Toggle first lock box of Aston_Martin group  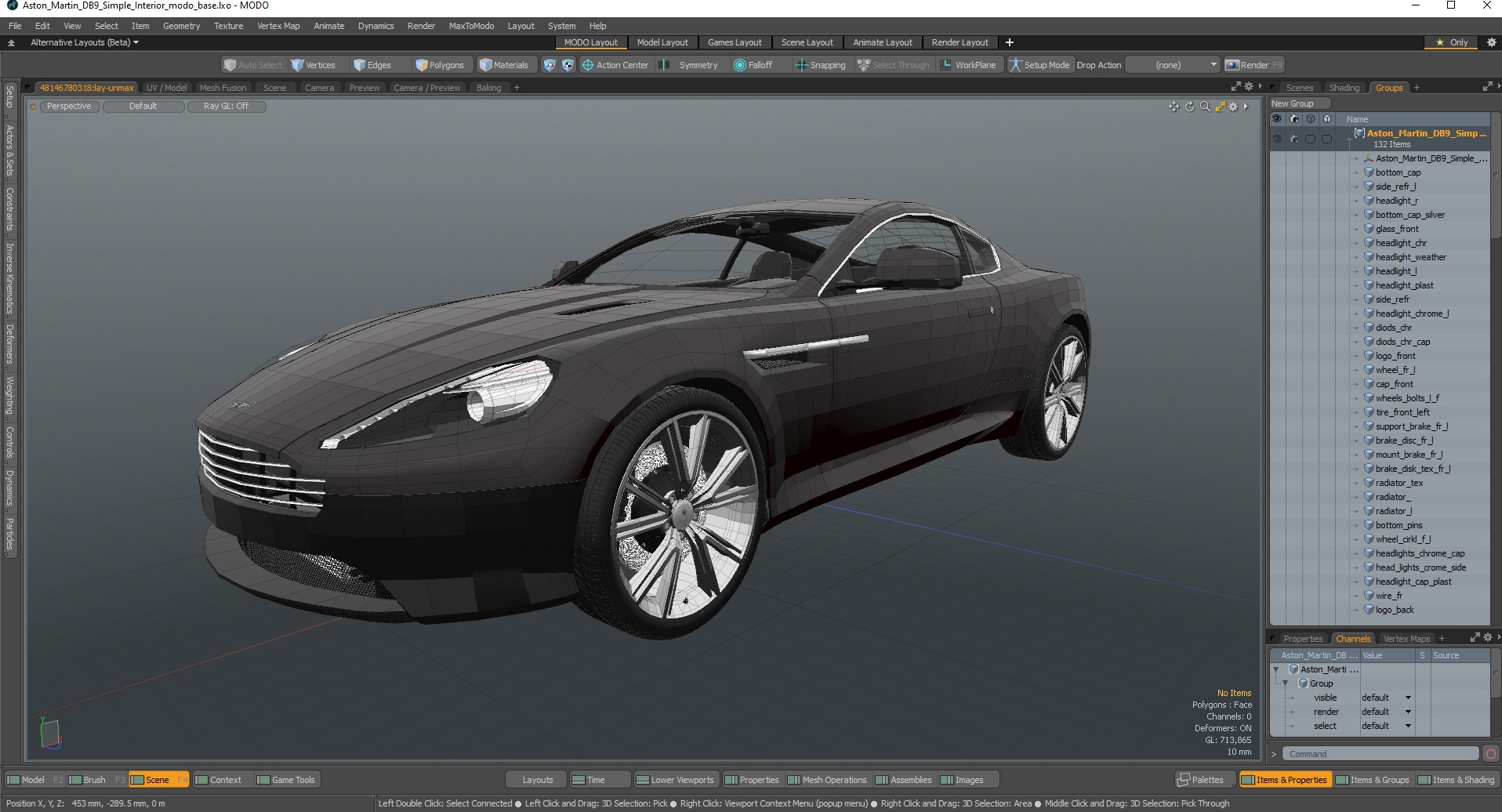click(x=1310, y=139)
